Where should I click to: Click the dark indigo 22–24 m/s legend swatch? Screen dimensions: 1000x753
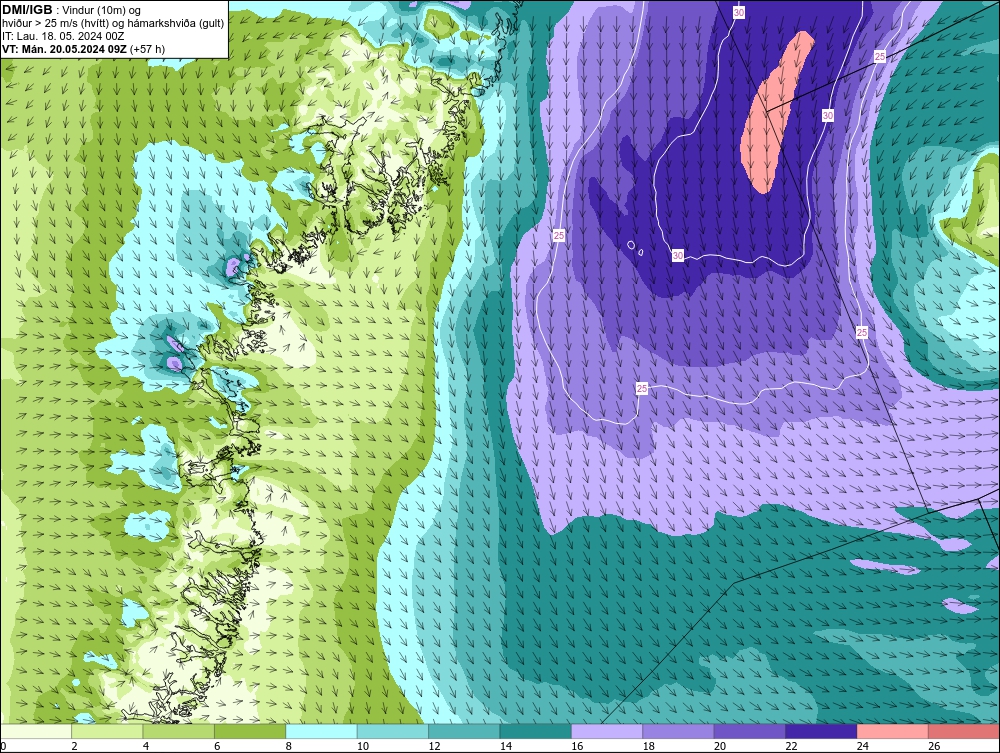(x=821, y=731)
